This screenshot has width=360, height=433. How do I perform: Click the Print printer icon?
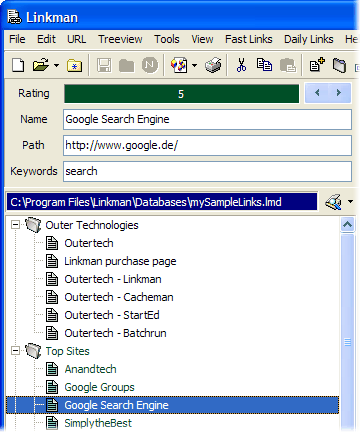[x=213, y=65]
